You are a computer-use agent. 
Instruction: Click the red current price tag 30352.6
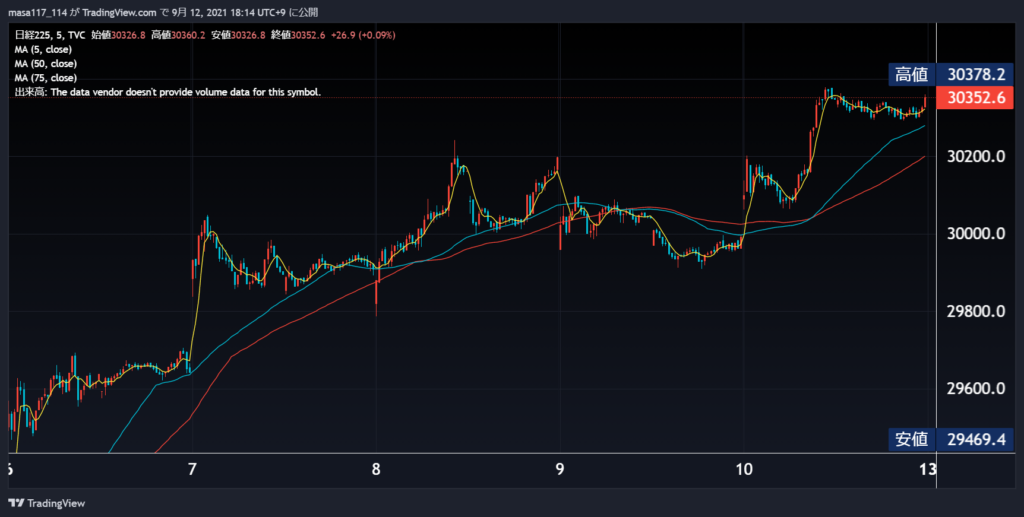click(975, 97)
